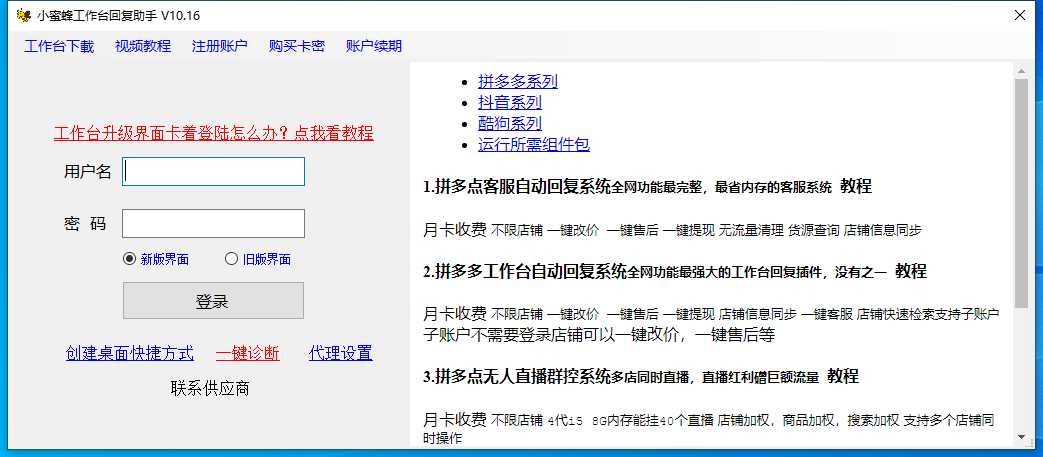The width and height of the screenshot is (1043, 457).
Task: Open the 视频教程 menu item
Action: 143,46
